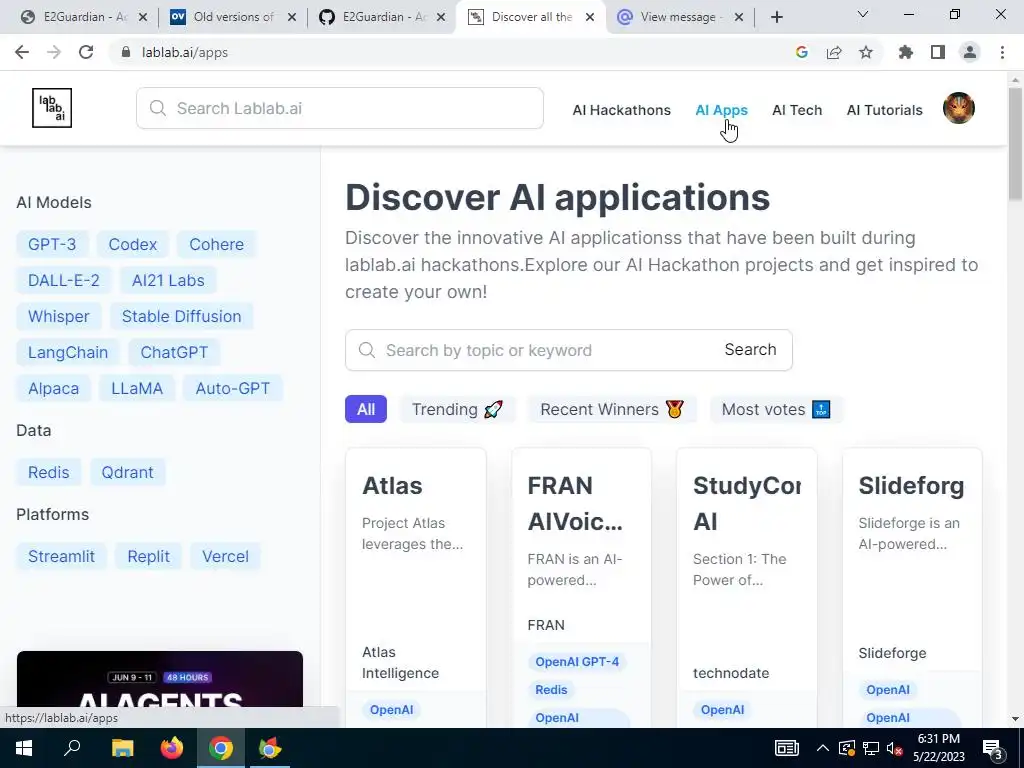Open AI Tech in the navigation
Image resolution: width=1024 pixels, height=768 pixels.
pyautogui.click(x=797, y=110)
